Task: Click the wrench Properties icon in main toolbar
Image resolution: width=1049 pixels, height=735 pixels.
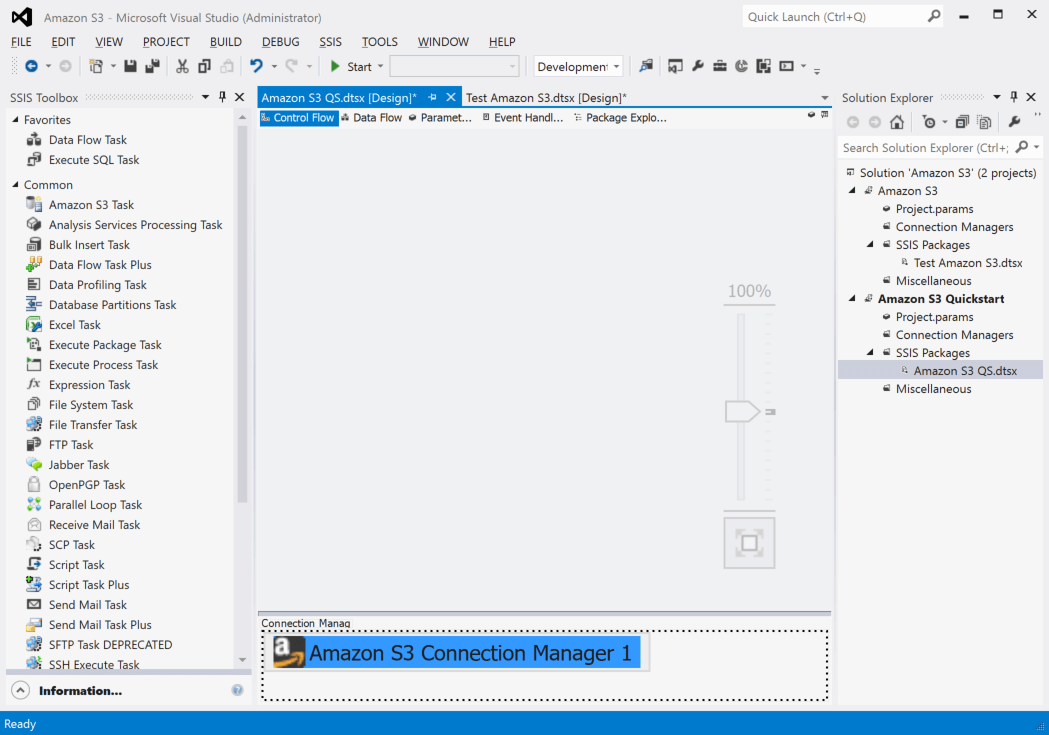Action: click(x=698, y=66)
